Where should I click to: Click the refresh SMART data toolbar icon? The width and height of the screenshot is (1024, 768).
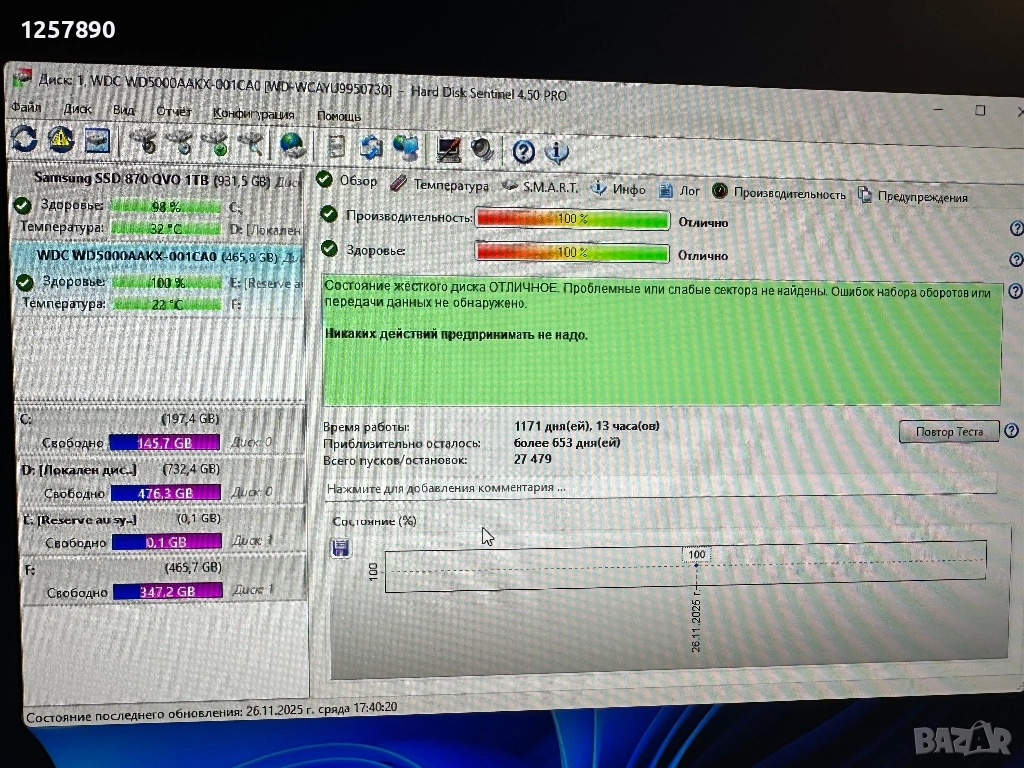tap(22, 141)
